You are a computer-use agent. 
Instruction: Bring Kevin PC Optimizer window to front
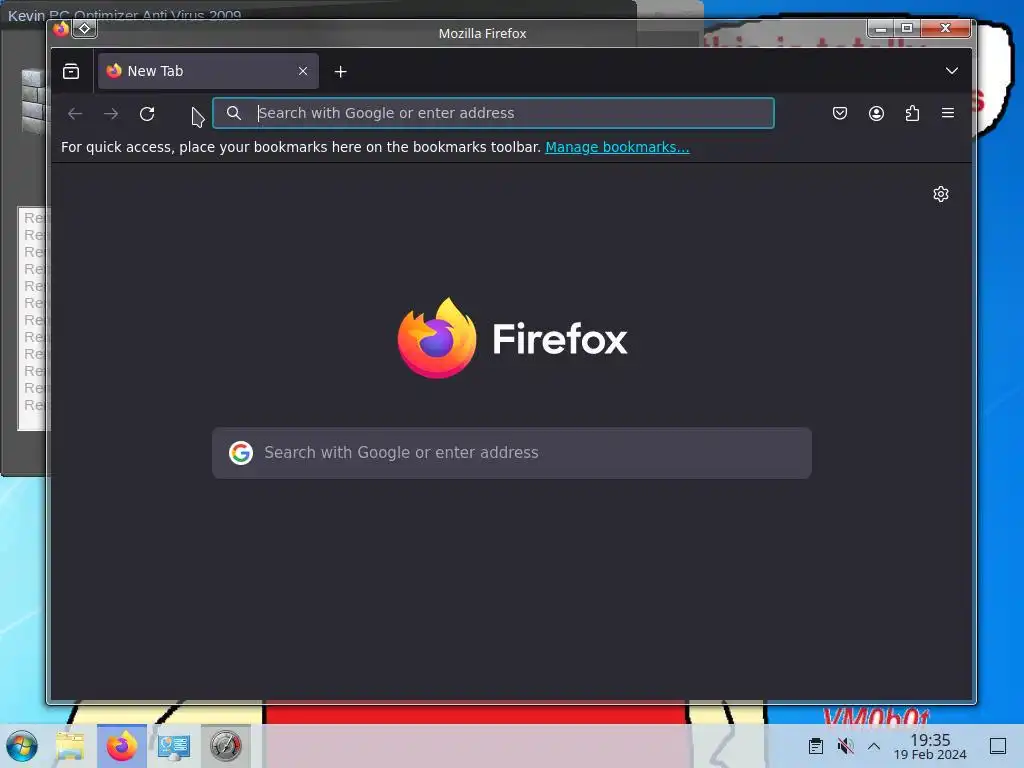[124, 14]
